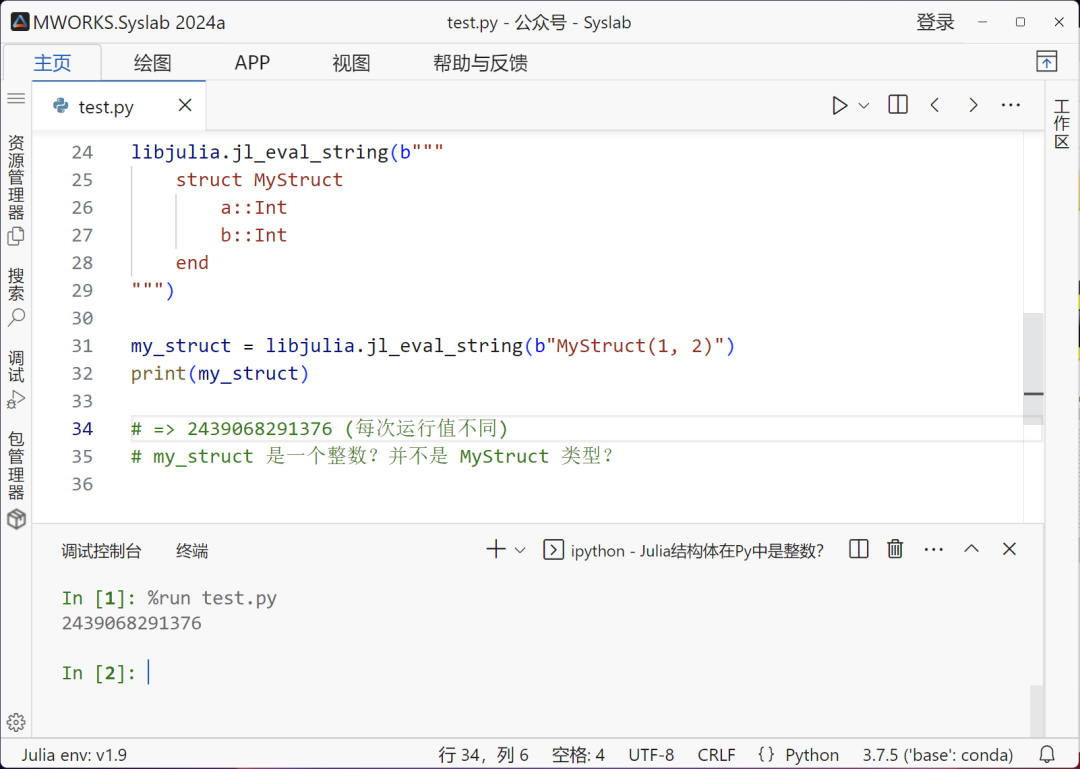The width and height of the screenshot is (1080, 769).
Task: Kill the terminal using the trash icon
Action: click(x=894, y=548)
